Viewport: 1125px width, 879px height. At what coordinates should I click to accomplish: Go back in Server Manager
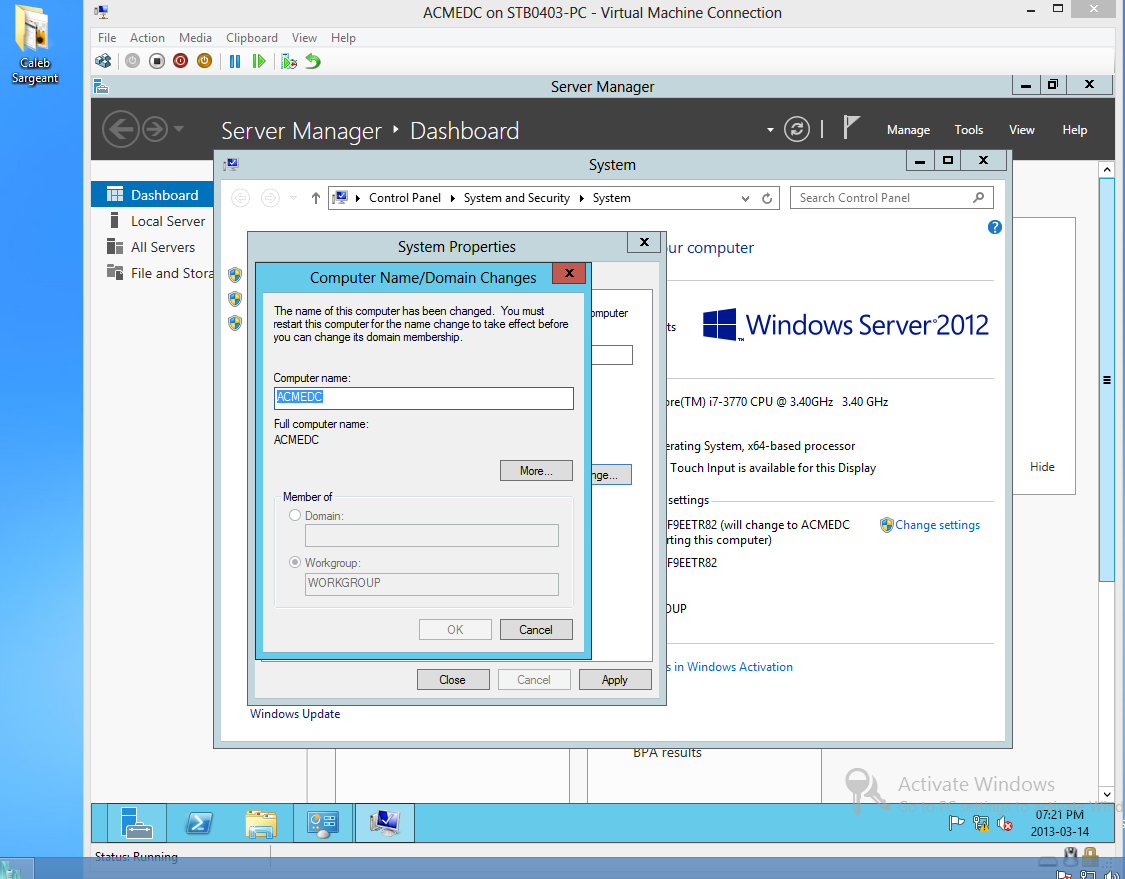(x=121, y=129)
